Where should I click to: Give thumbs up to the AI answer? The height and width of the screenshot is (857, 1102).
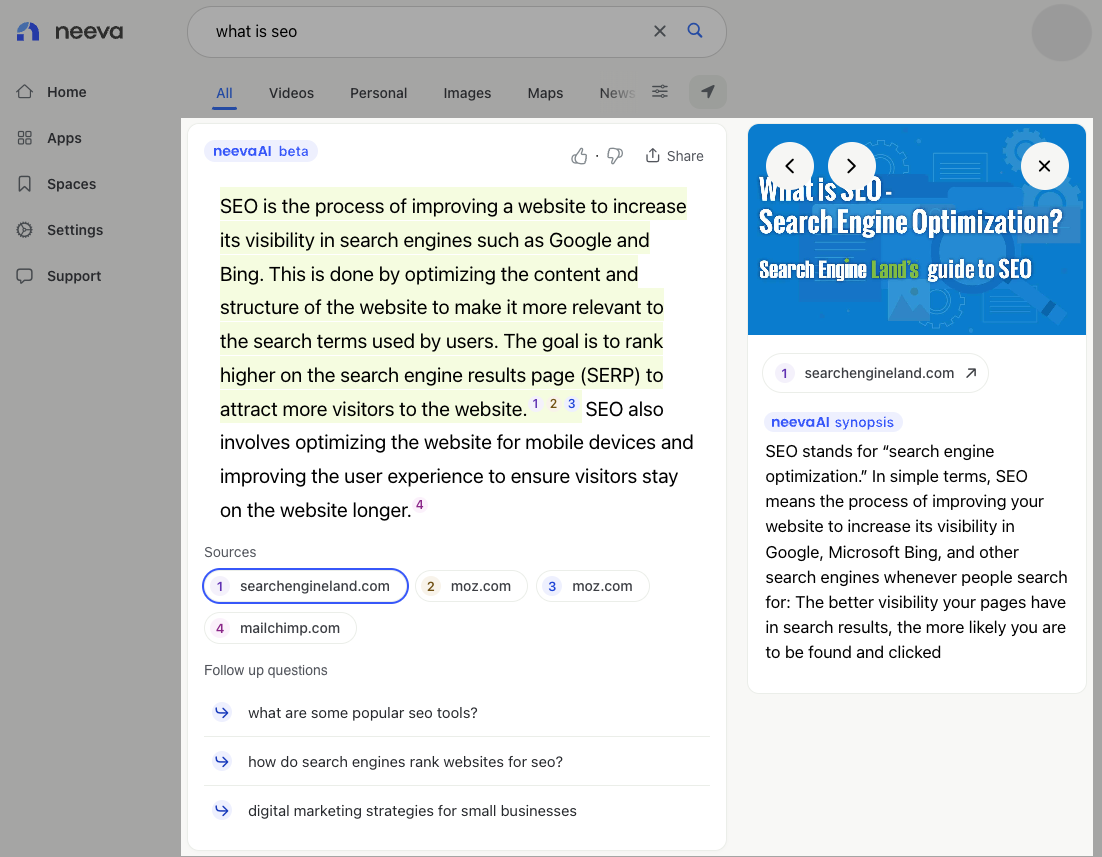click(x=579, y=156)
